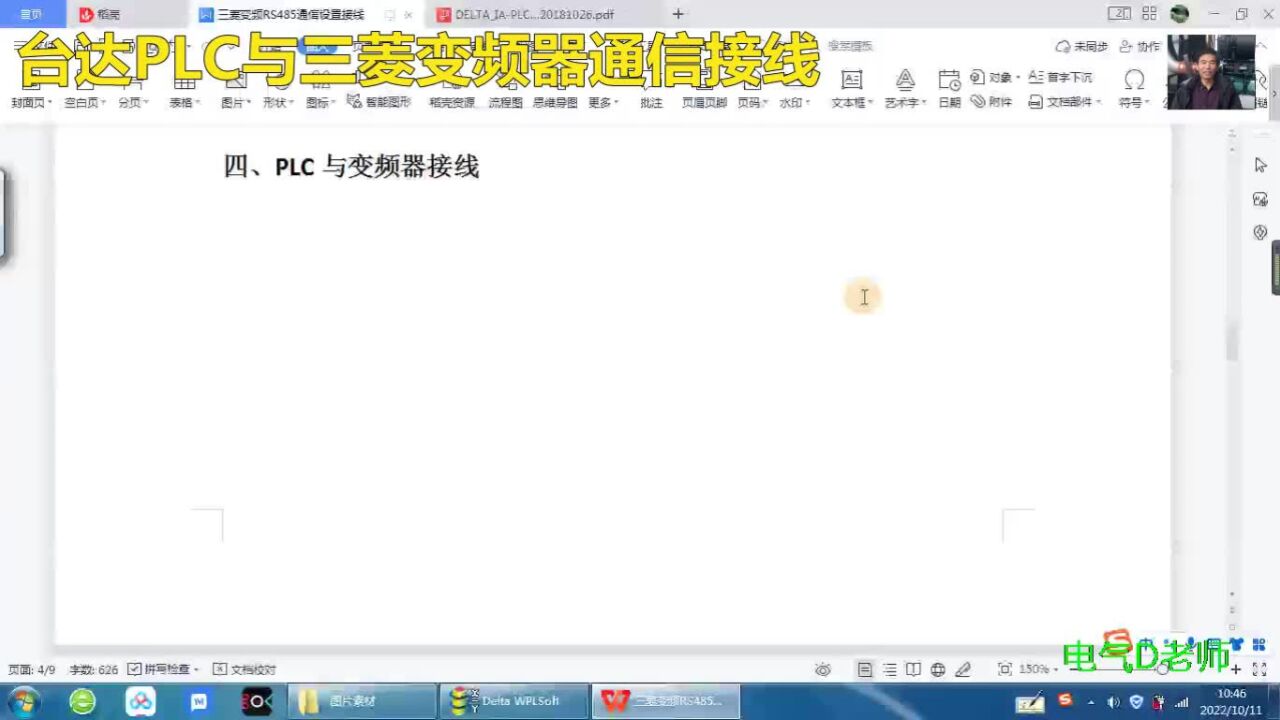Click the vertical scrollbar thumb

tap(1232, 340)
